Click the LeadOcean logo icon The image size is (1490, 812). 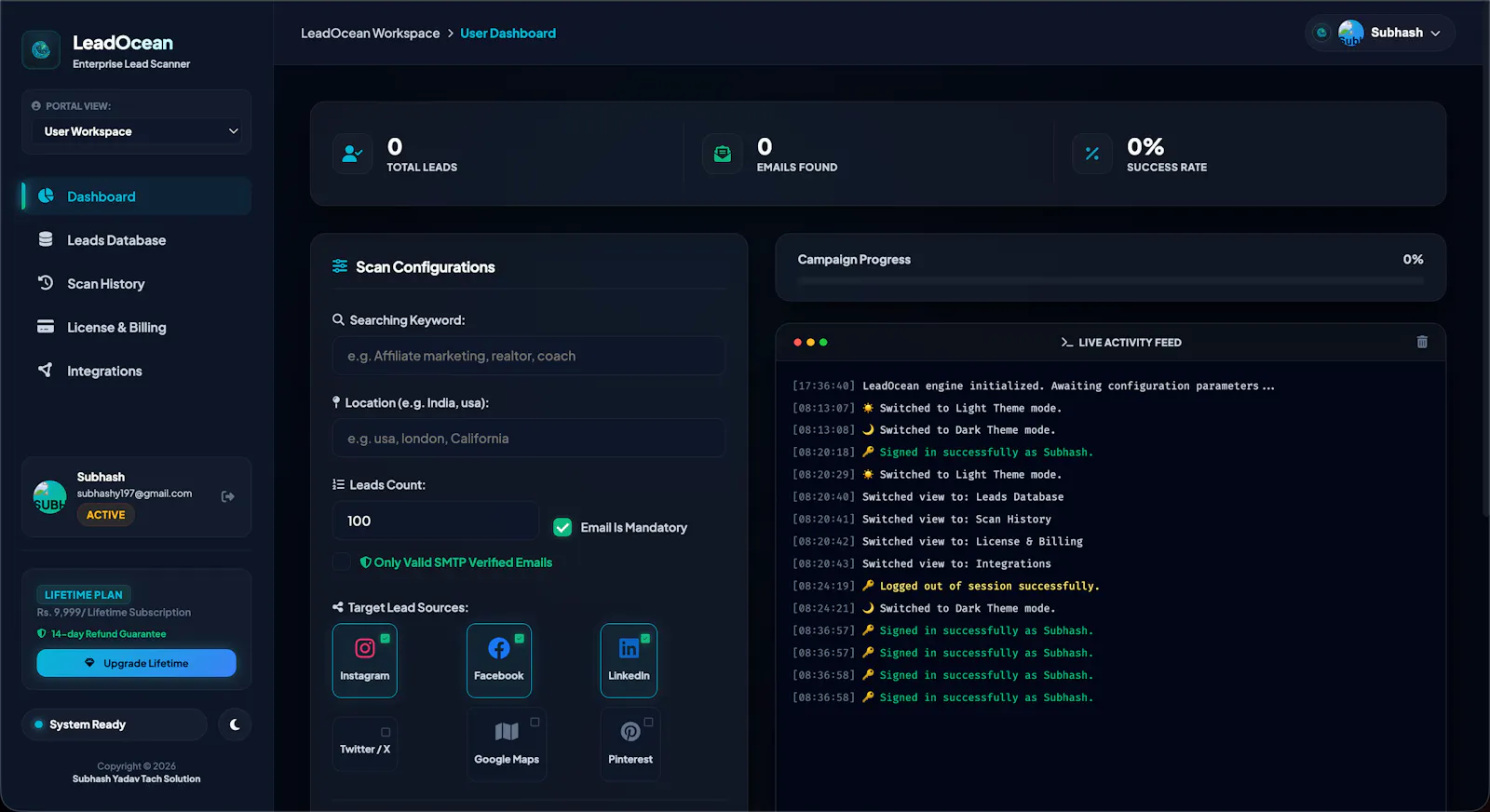point(41,50)
